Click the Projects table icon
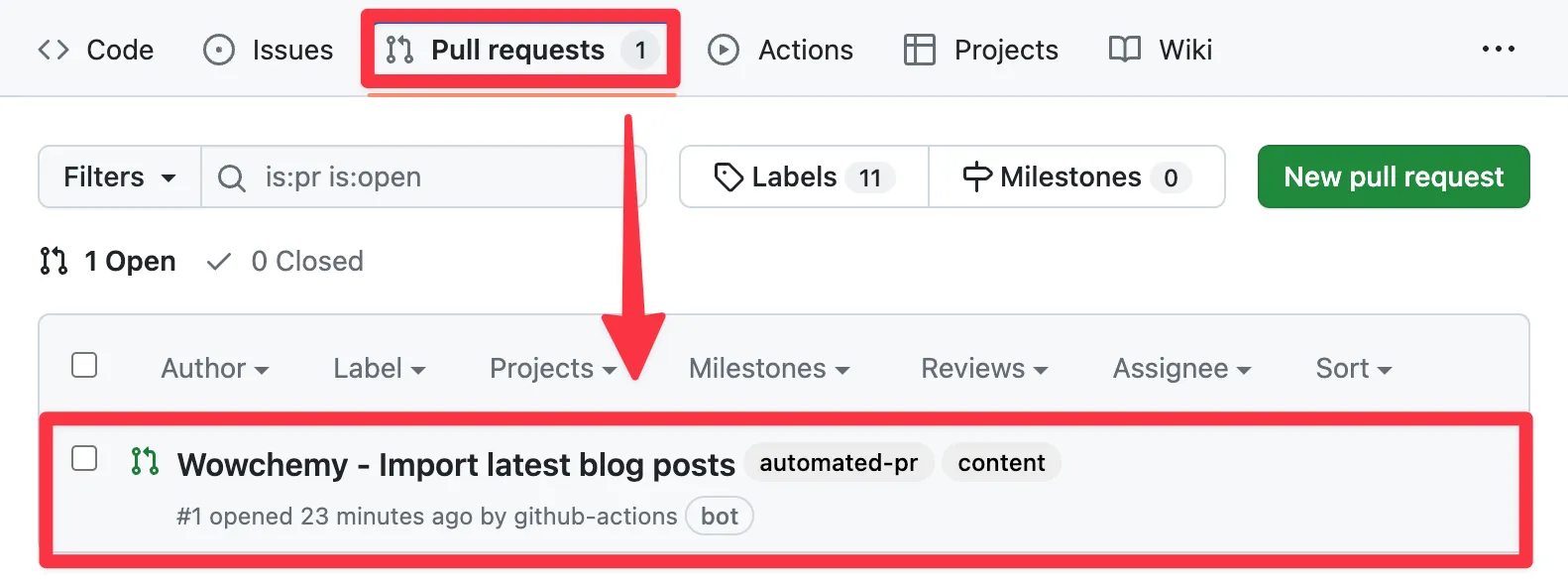This screenshot has width=1568, height=583. pyautogui.click(x=918, y=49)
